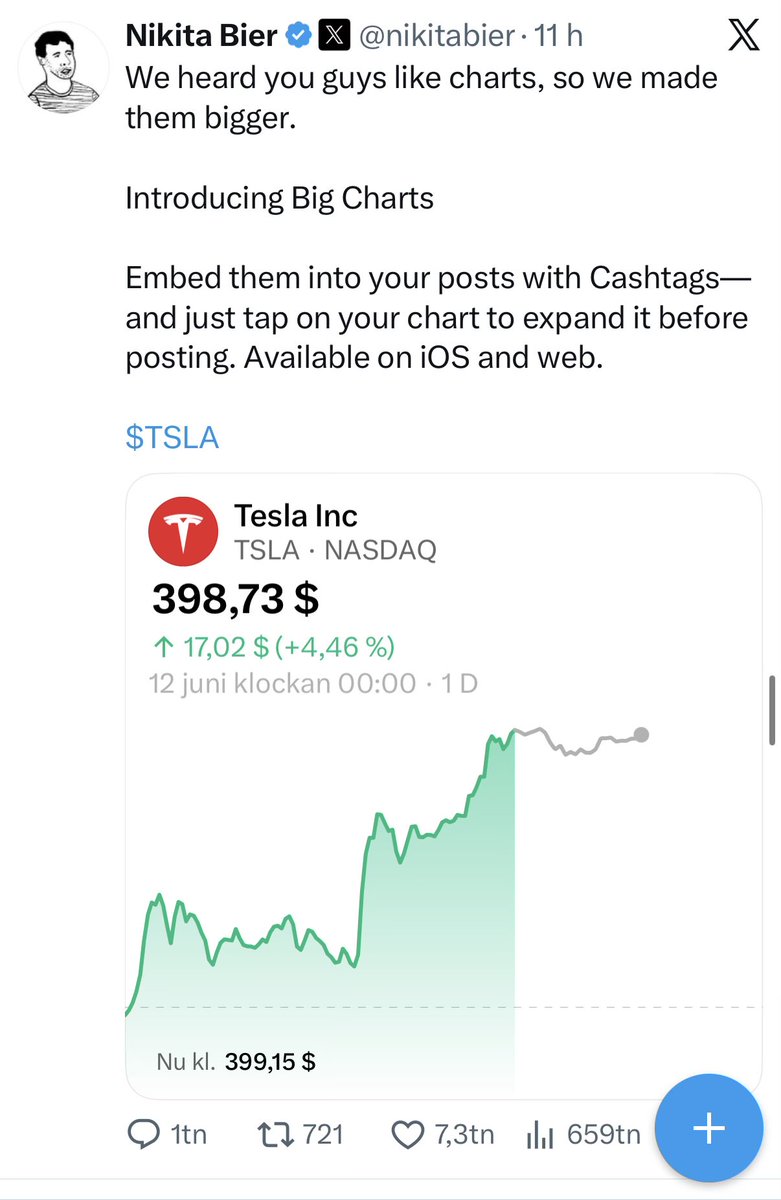781x1200 pixels.
Task: Click the page scrollbar thumb on right
Action: tap(772, 710)
